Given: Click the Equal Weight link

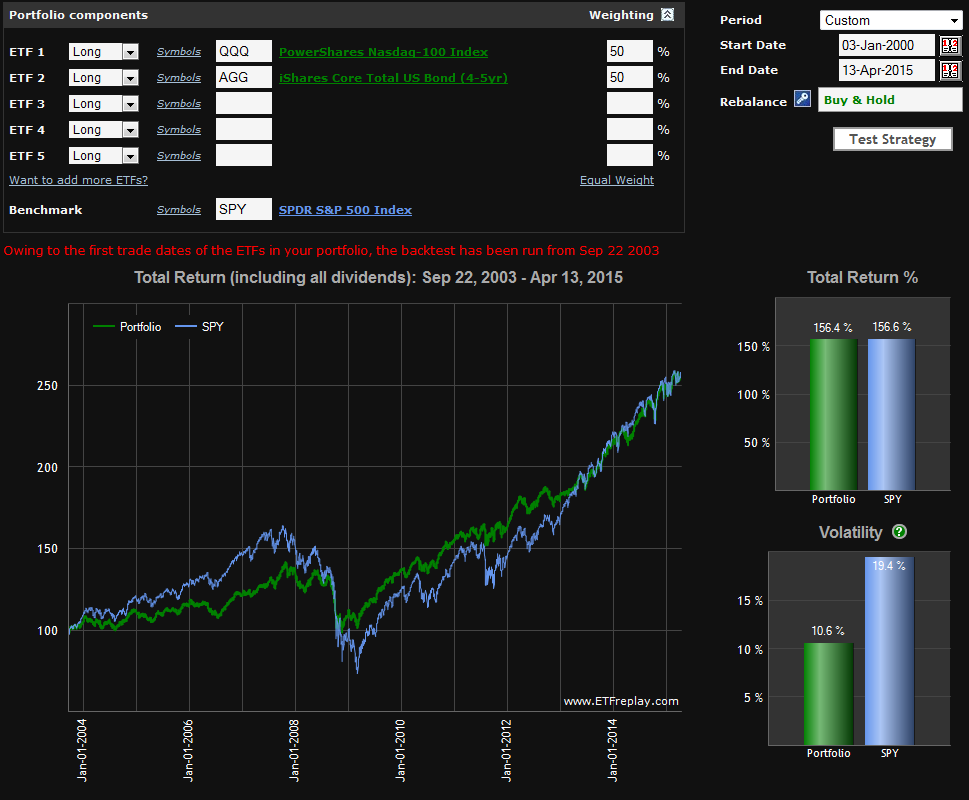Looking at the screenshot, I should (616, 181).
